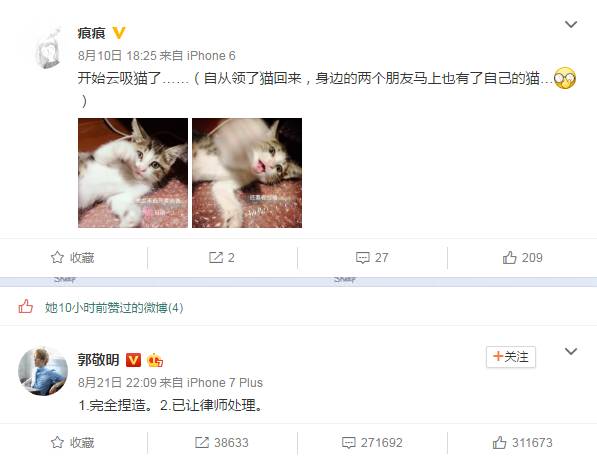Expand the chevron menu on 痕痕's post

coord(571,24)
